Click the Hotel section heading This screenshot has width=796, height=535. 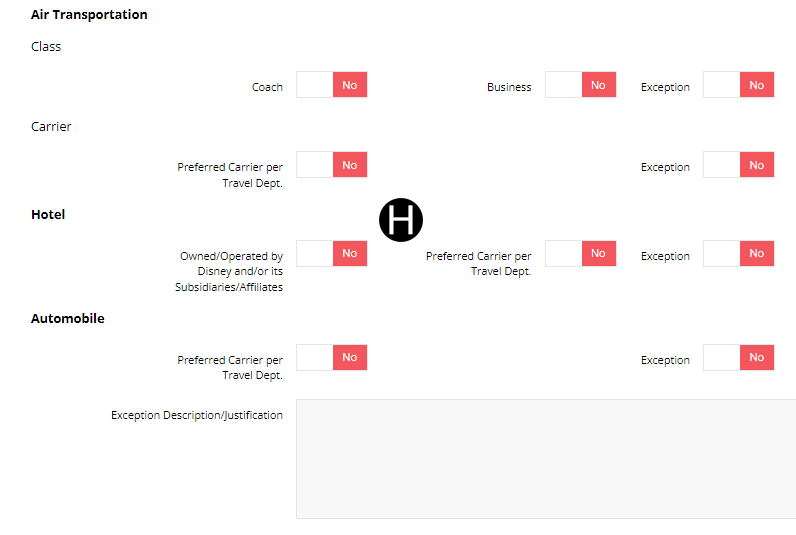click(48, 215)
